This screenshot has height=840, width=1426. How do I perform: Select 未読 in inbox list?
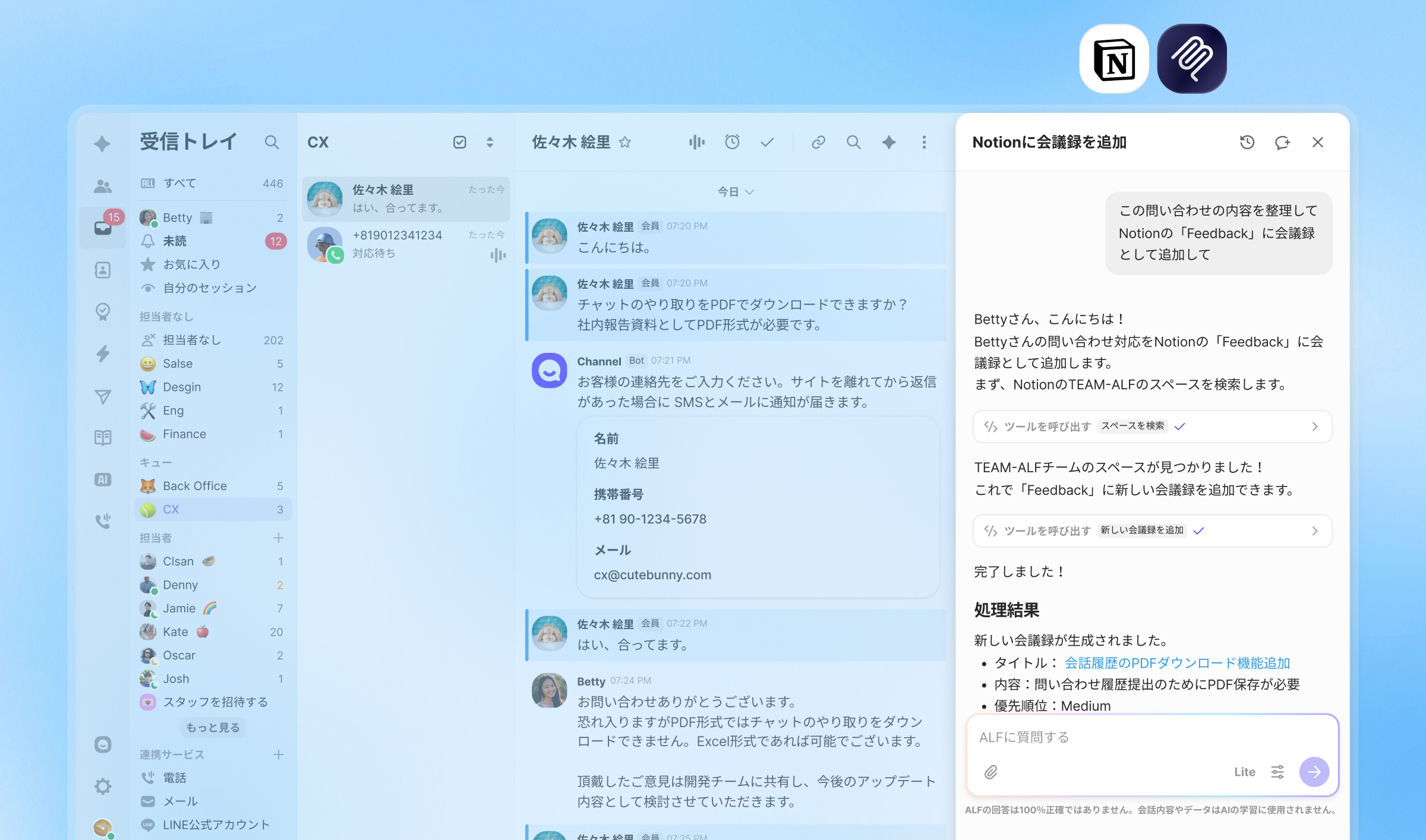coord(175,241)
